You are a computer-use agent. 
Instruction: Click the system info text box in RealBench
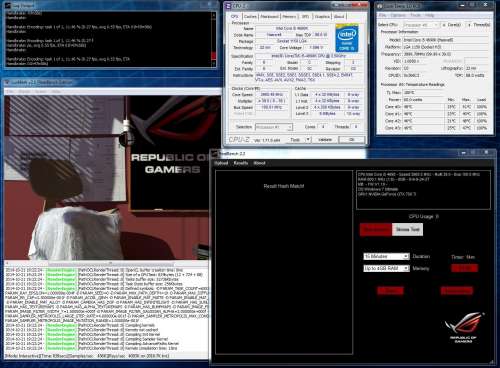click(x=423, y=190)
